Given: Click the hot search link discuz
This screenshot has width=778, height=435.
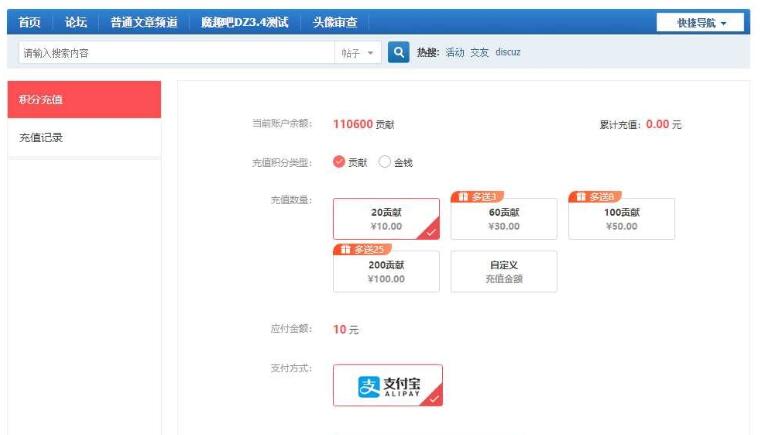Looking at the screenshot, I should (507, 53).
